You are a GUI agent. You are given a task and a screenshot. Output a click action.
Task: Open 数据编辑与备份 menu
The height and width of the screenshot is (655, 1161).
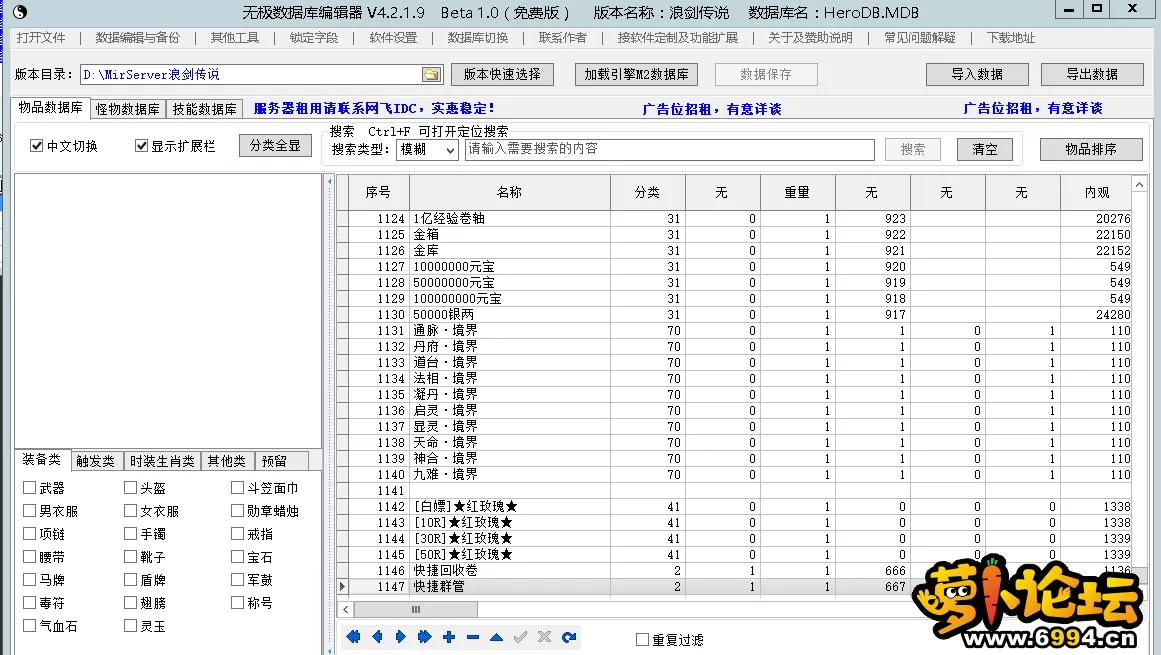138,38
